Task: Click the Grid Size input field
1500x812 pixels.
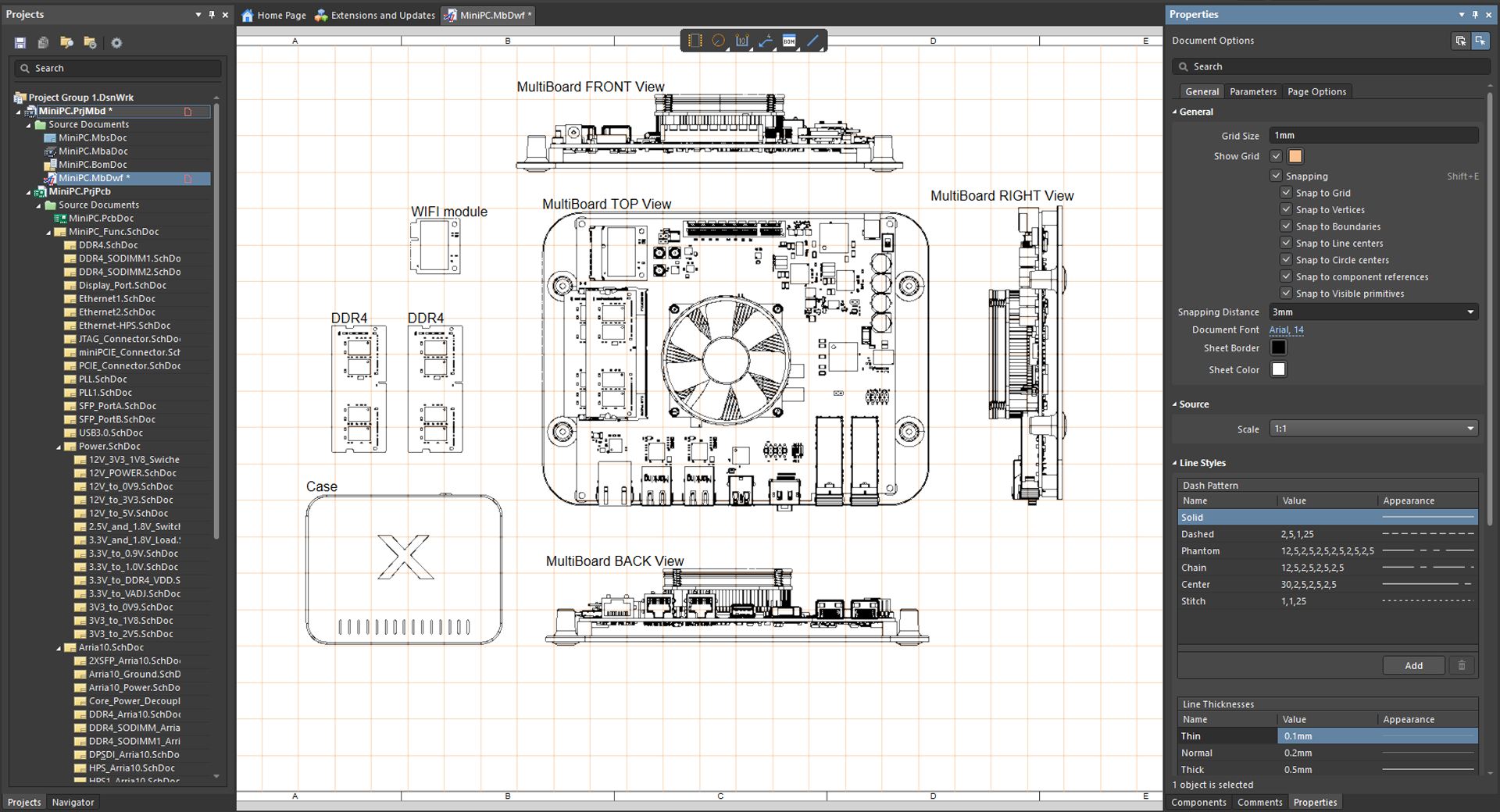Action: (1373, 135)
